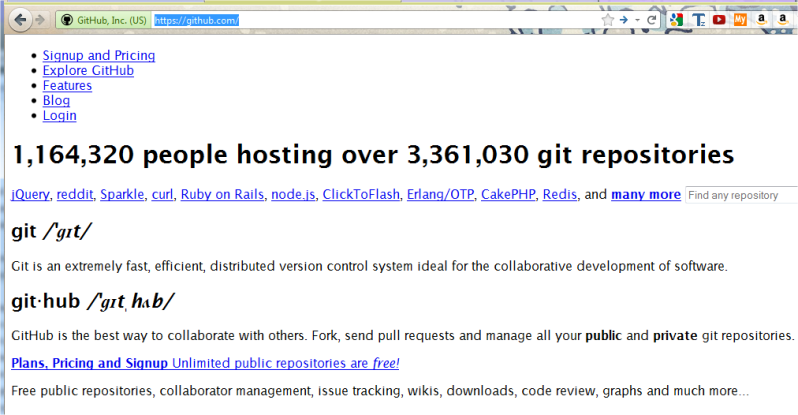The image size is (798, 415).
Task: Select the https://github.com/ URL field
Action: point(376,20)
